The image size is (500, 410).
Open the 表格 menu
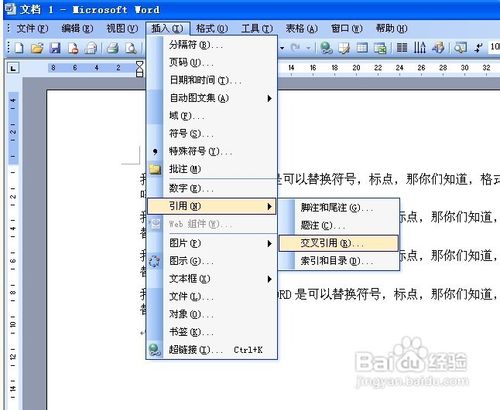[301, 29]
